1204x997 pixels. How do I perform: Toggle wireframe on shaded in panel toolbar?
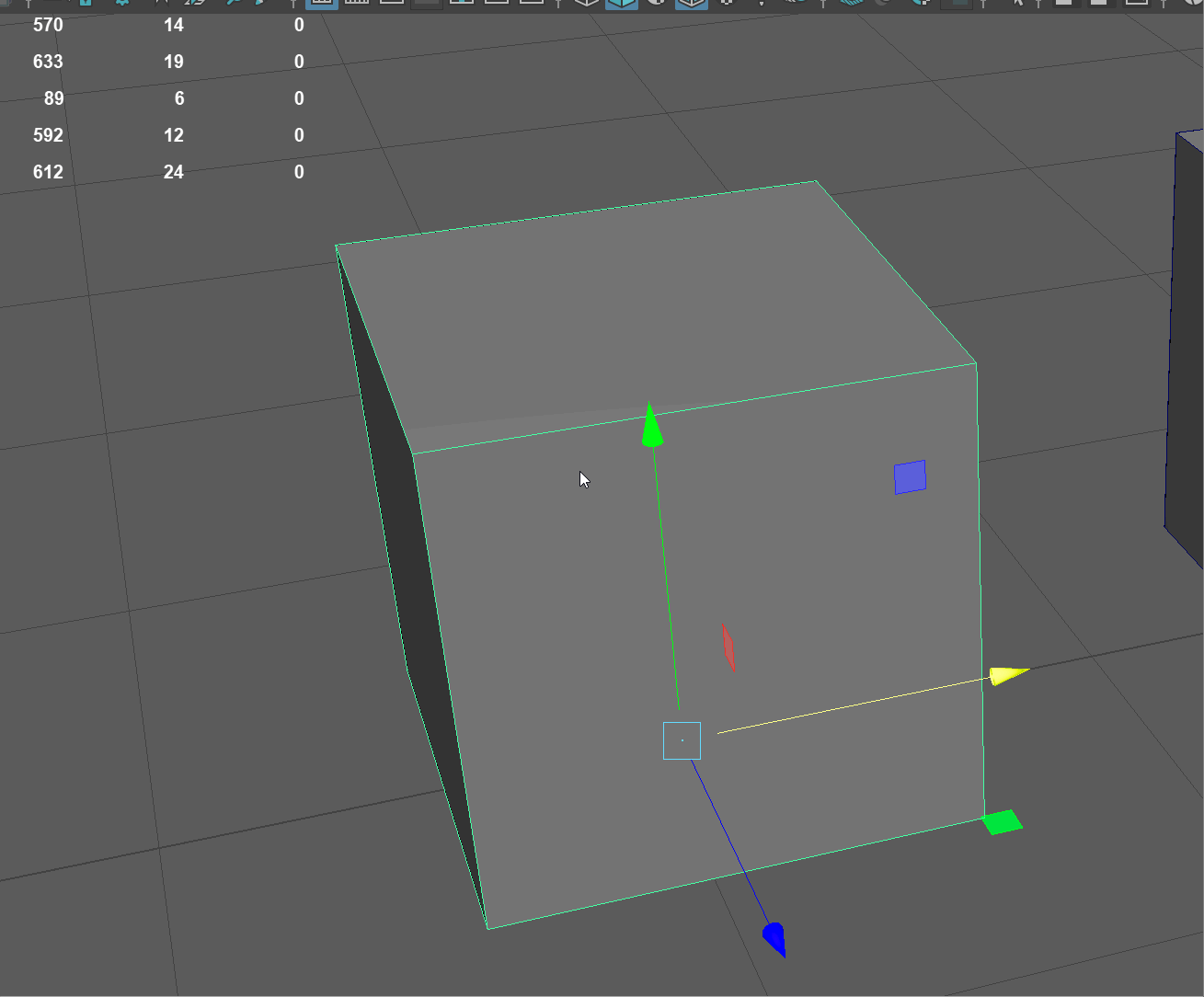point(691,3)
